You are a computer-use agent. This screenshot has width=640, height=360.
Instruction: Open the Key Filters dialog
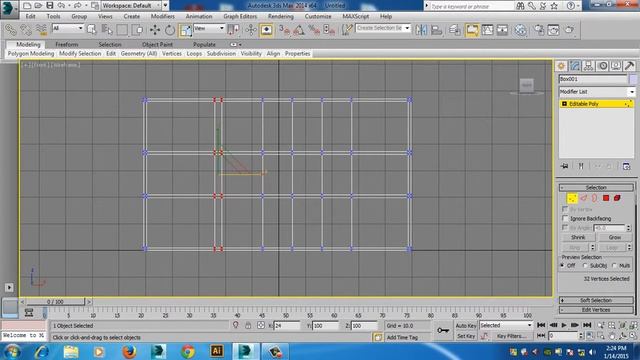(511, 336)
